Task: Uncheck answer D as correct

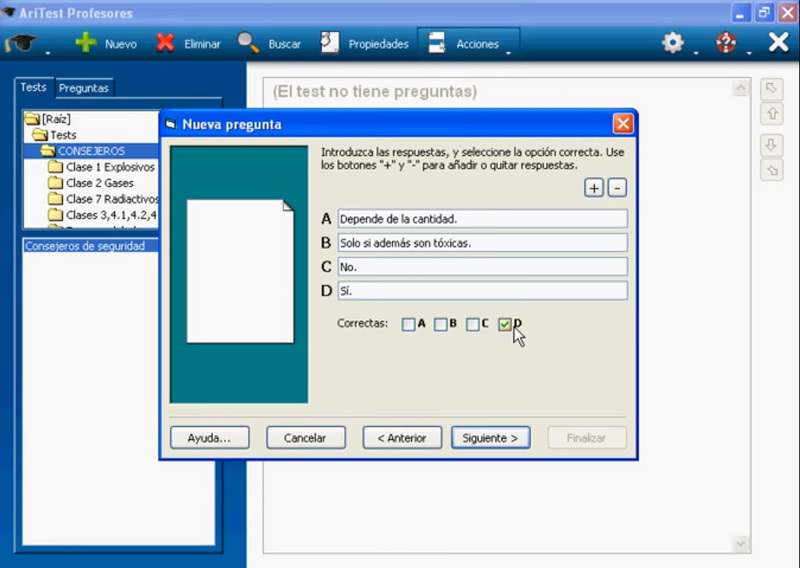Action: (x=505, y=325)
